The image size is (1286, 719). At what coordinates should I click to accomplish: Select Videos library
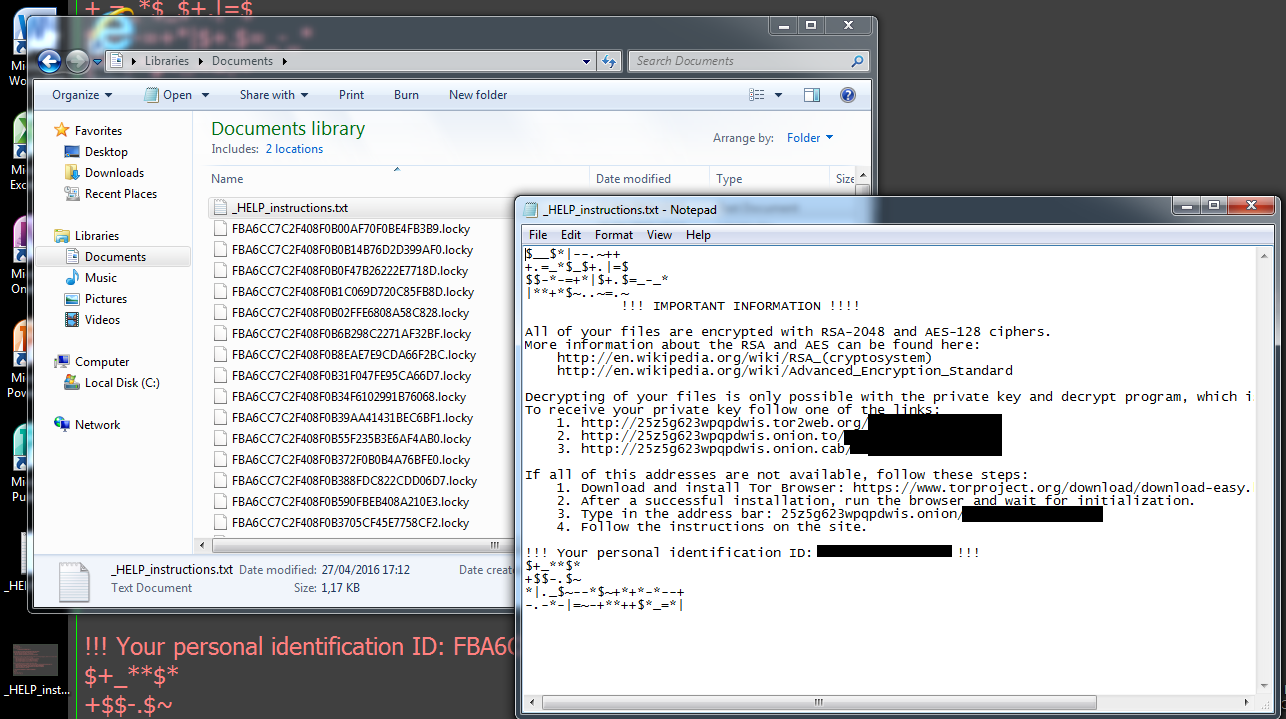(x=102, y=320)
